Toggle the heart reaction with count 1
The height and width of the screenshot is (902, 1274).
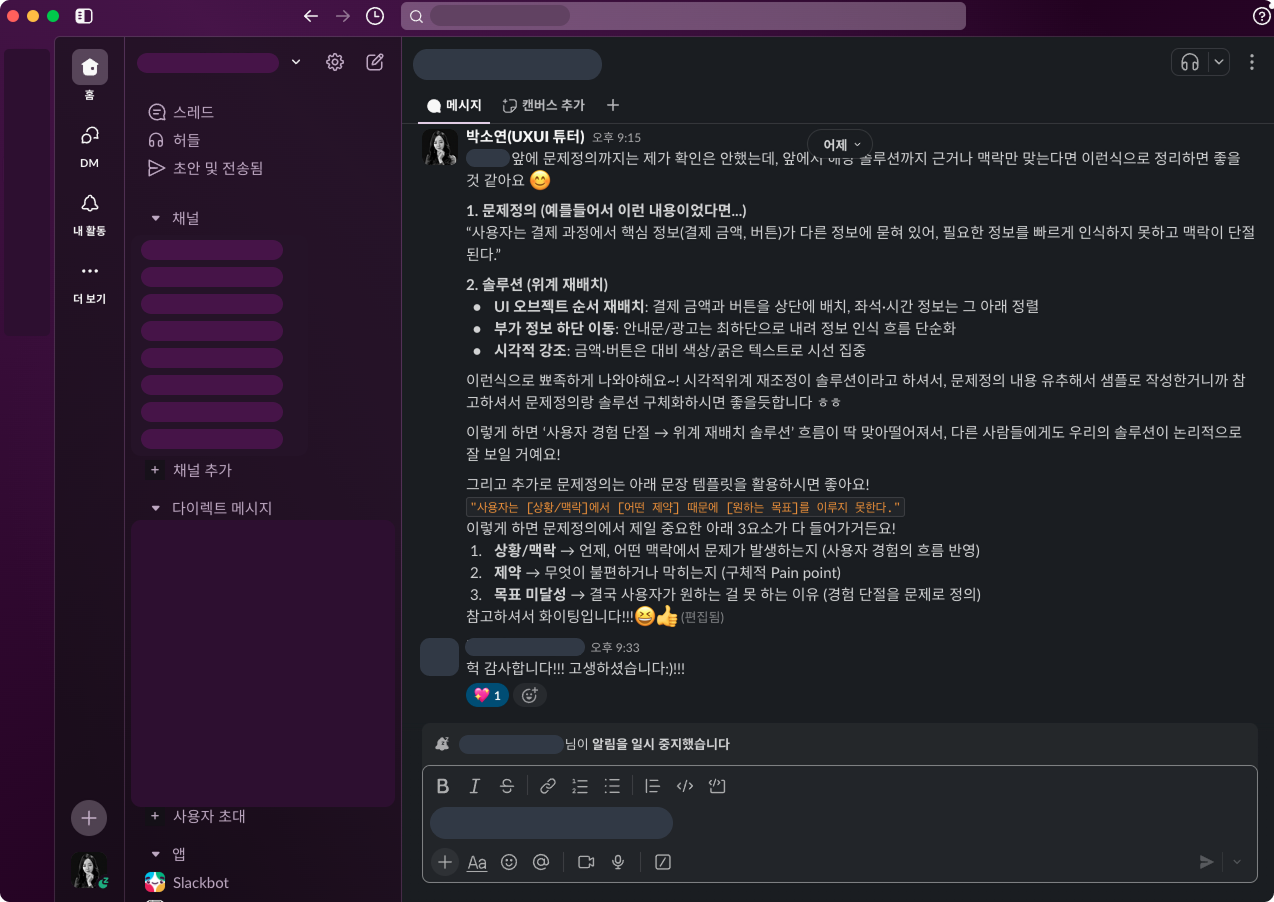tap(487, 695)
